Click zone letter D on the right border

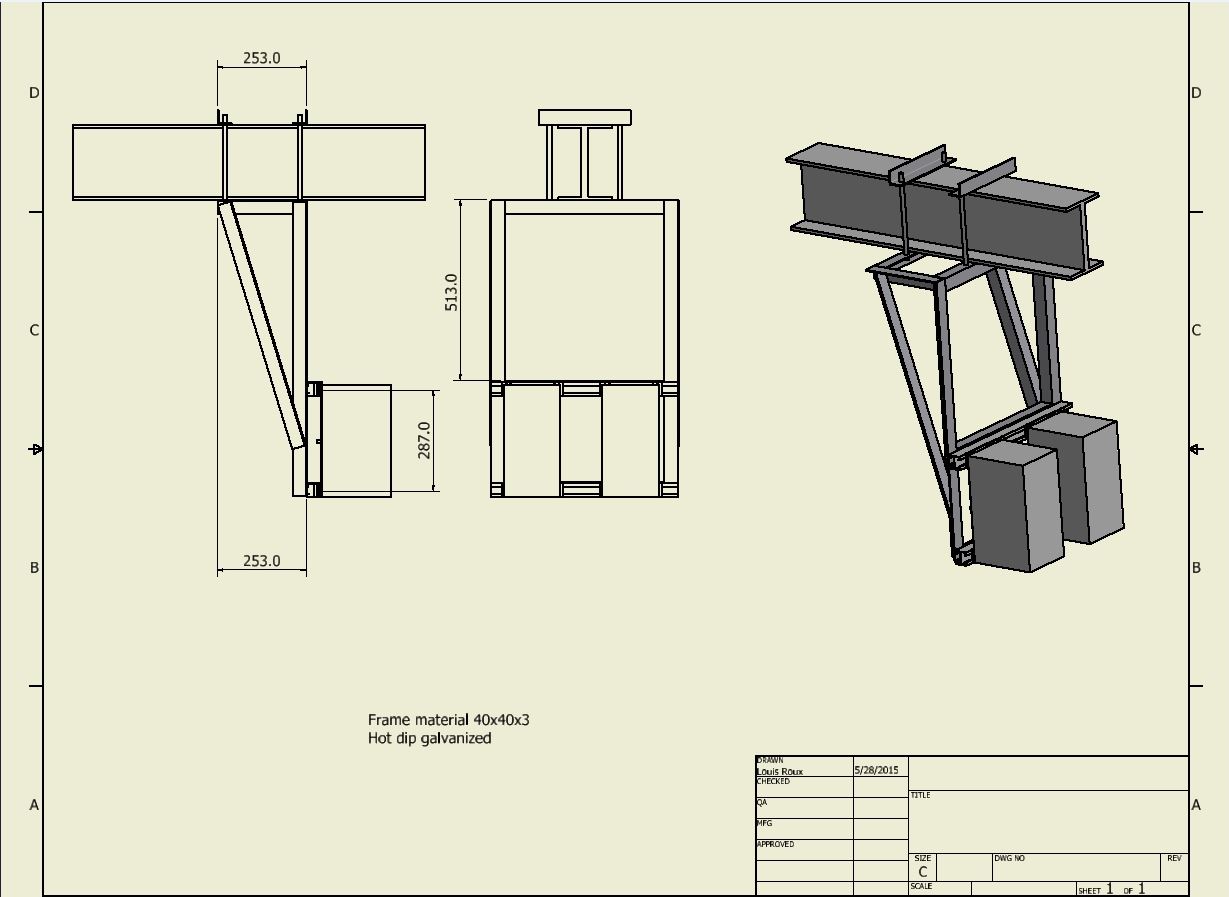click(x=1196, y=93)
